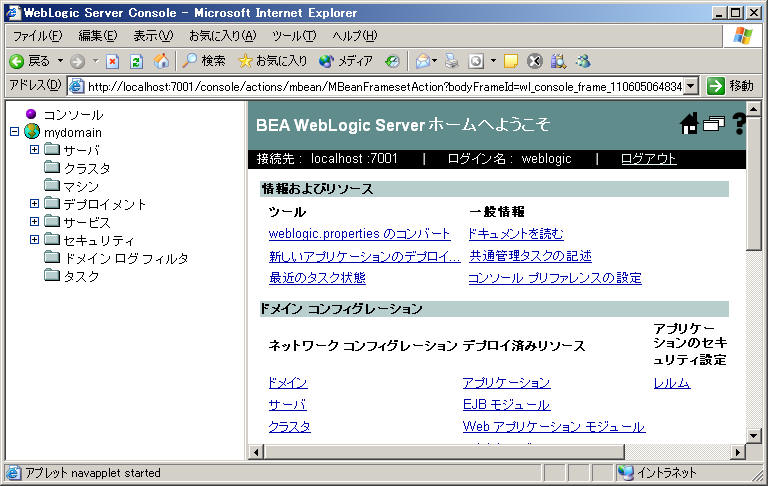The image size is (768, 486).
Task: Expand the デプロイメント tree node
Action: tap(34, 204)
